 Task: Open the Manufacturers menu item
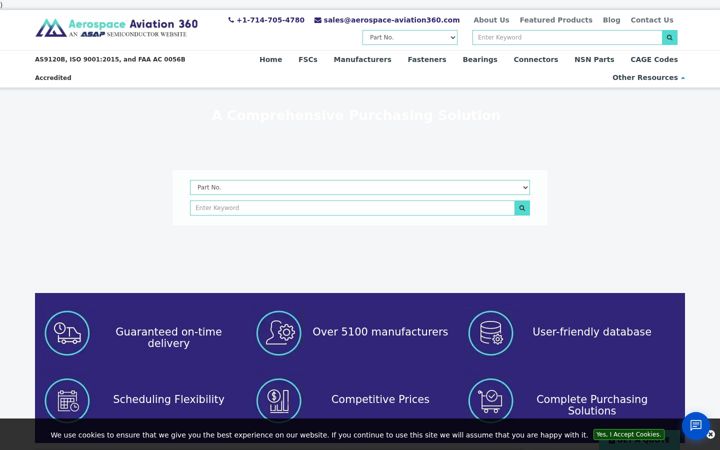pyautogui.click(x=362, y=59)
